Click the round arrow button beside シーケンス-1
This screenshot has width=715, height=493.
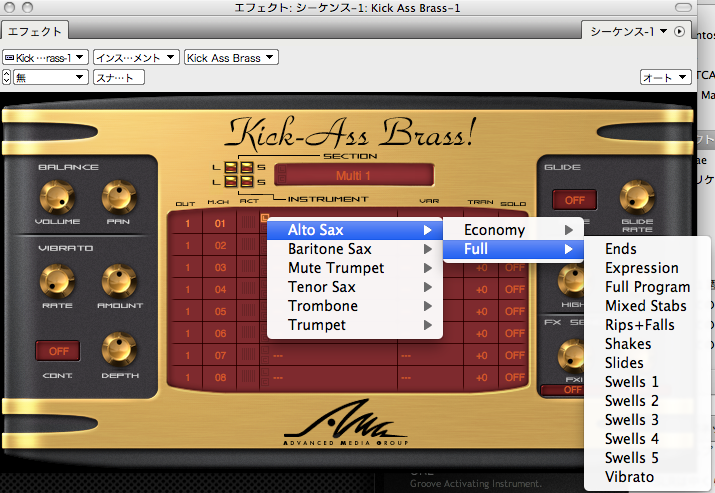pos(679,31)
